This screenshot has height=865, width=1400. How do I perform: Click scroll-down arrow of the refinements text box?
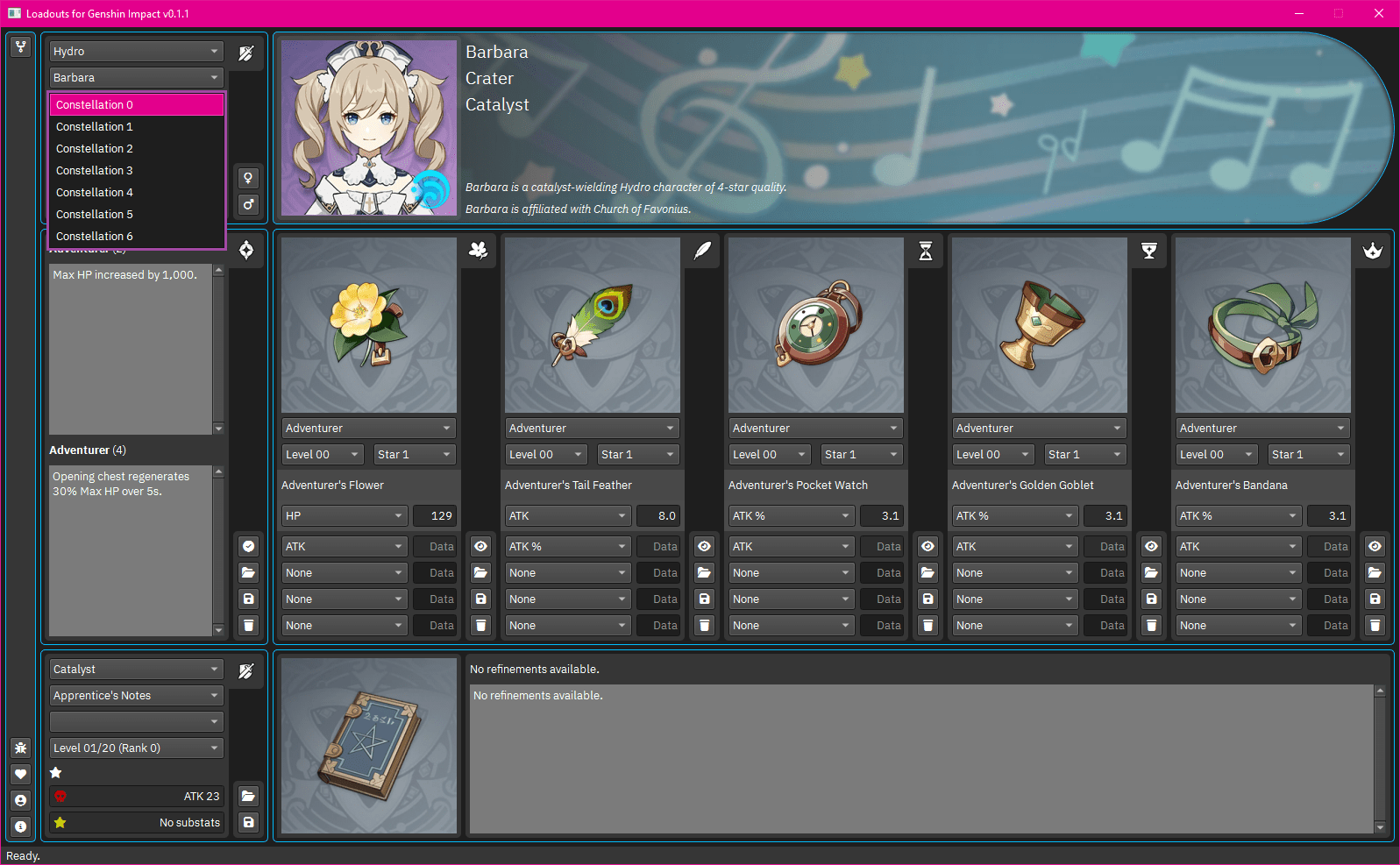tap(1380, 827)
